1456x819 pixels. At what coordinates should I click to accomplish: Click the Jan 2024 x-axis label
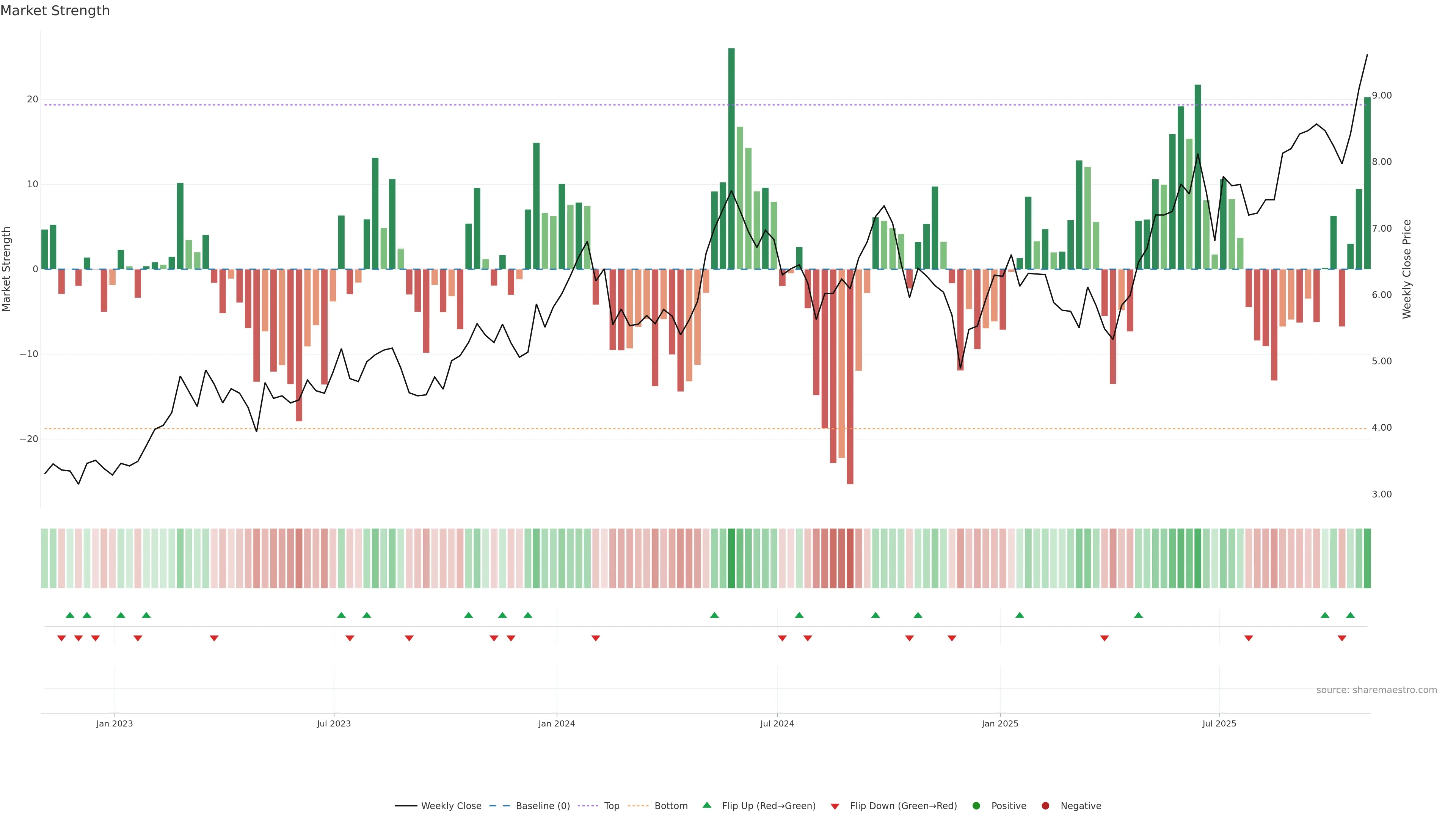(556, 723)
